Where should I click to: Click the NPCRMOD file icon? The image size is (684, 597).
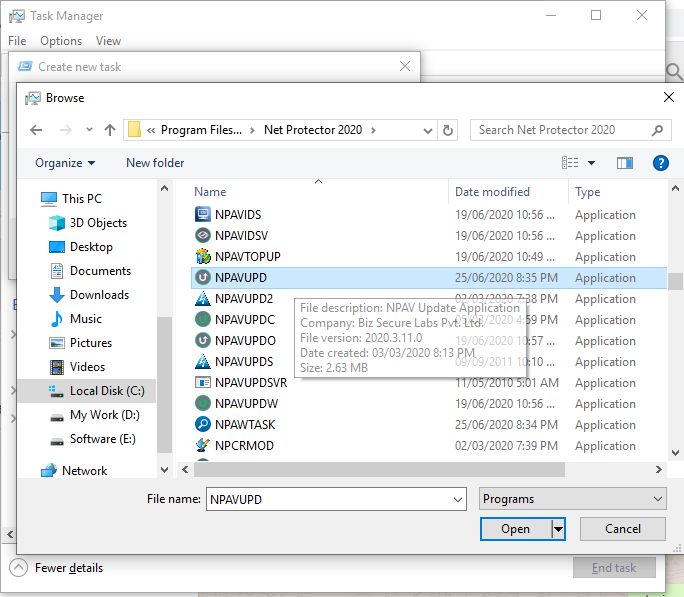coord(202,446)
